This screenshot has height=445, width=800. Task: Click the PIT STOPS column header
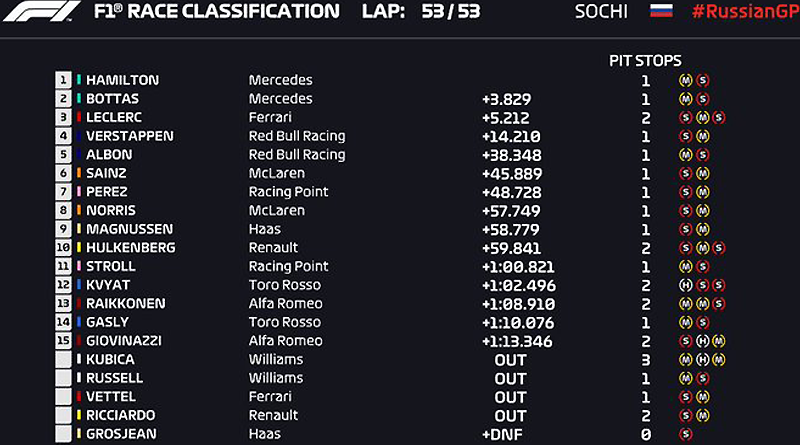coord(645,61)
